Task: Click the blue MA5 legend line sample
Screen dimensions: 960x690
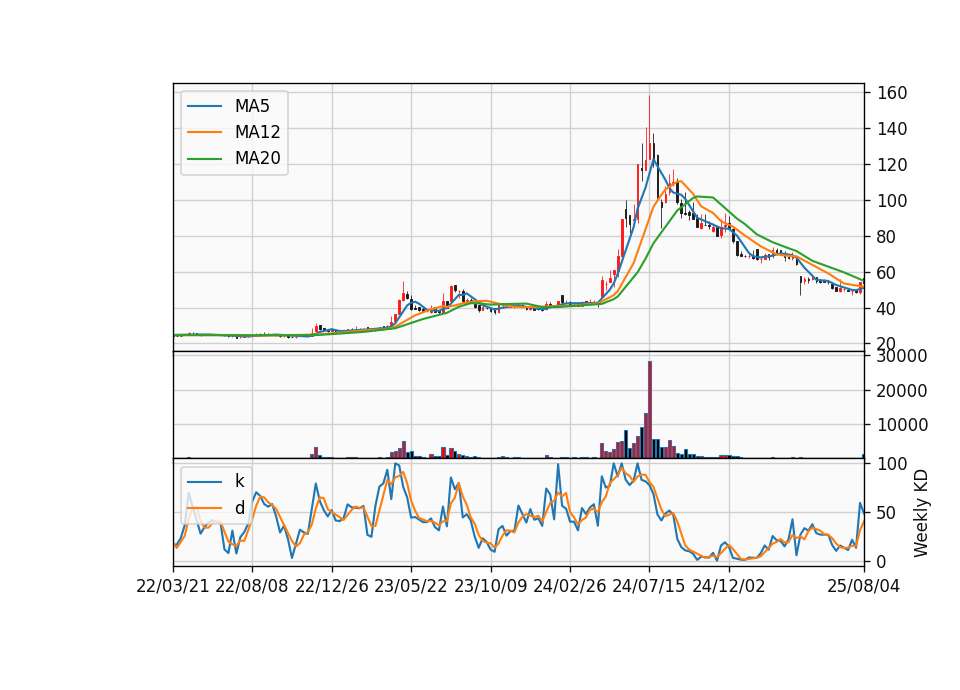Action: tap(204, 106)
